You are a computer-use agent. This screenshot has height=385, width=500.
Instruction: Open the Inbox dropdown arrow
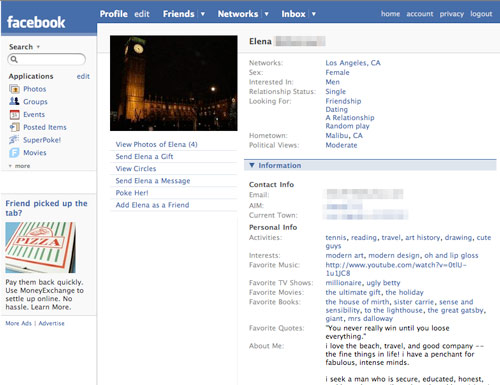[314, 14]
